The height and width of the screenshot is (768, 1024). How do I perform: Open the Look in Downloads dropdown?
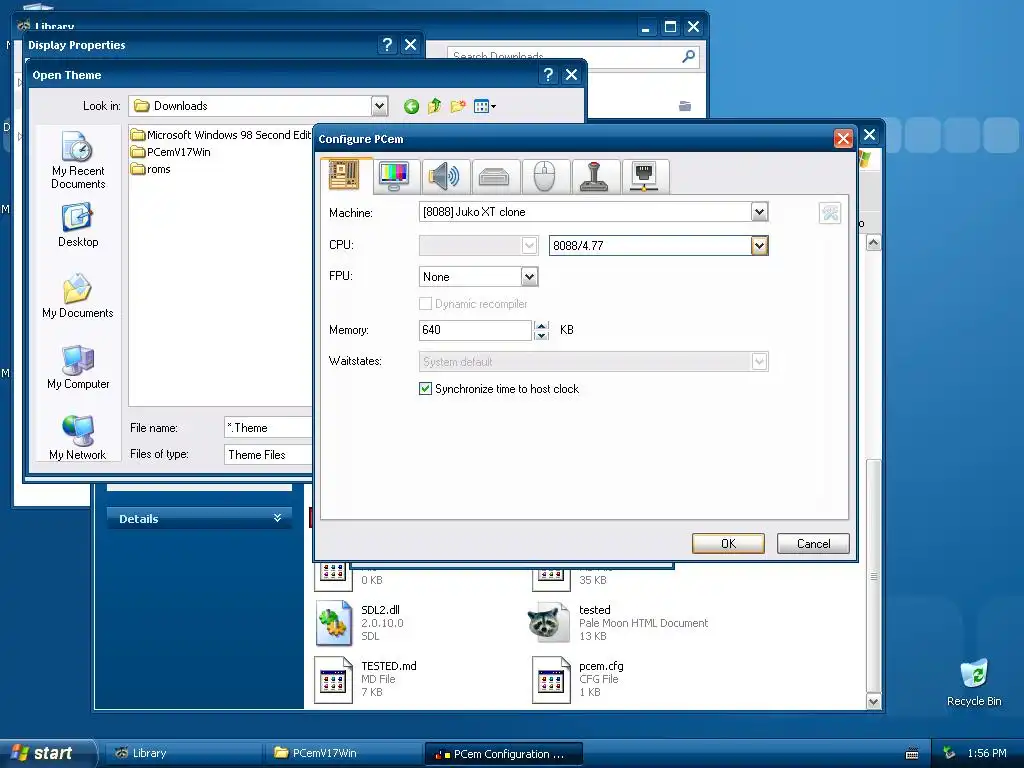point(379,106)
